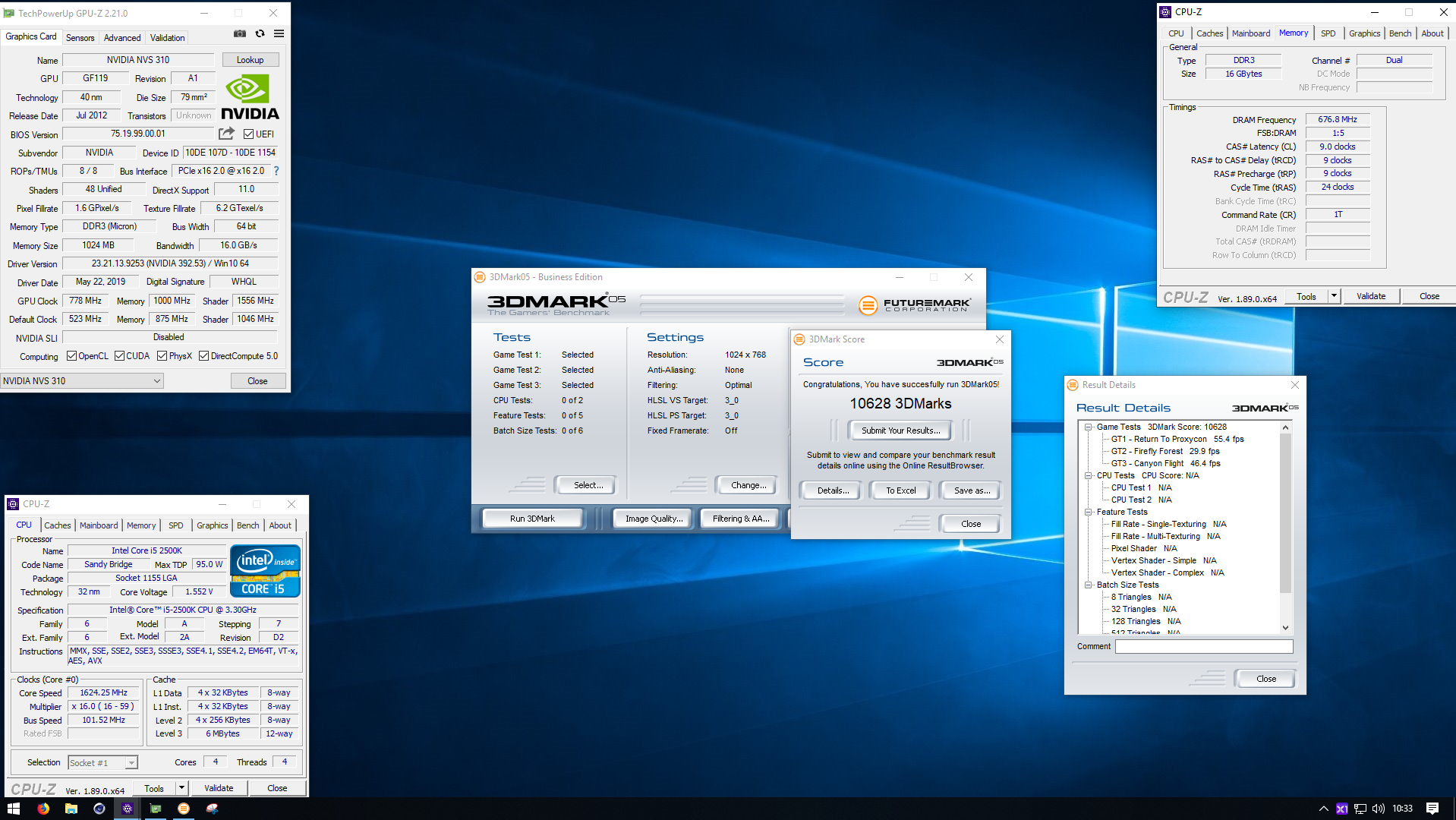The width and height of the screenshot is (1456, 820).
Task: Open GPU-Z hamburger menu icon
Action: pyautogui.click(x=279, y=33)
